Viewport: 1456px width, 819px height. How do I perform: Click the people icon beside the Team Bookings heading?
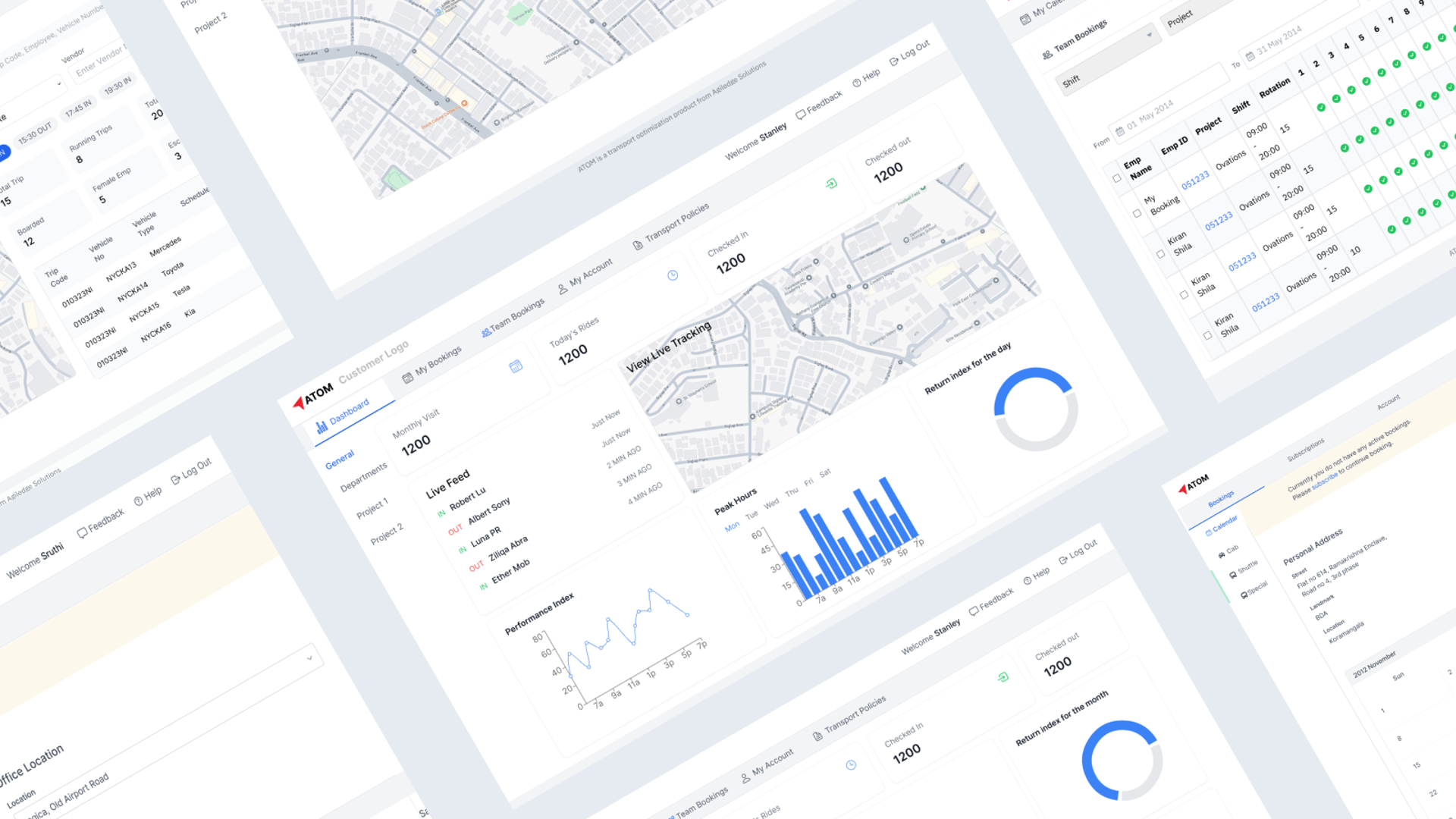(x=1046, y=55)
